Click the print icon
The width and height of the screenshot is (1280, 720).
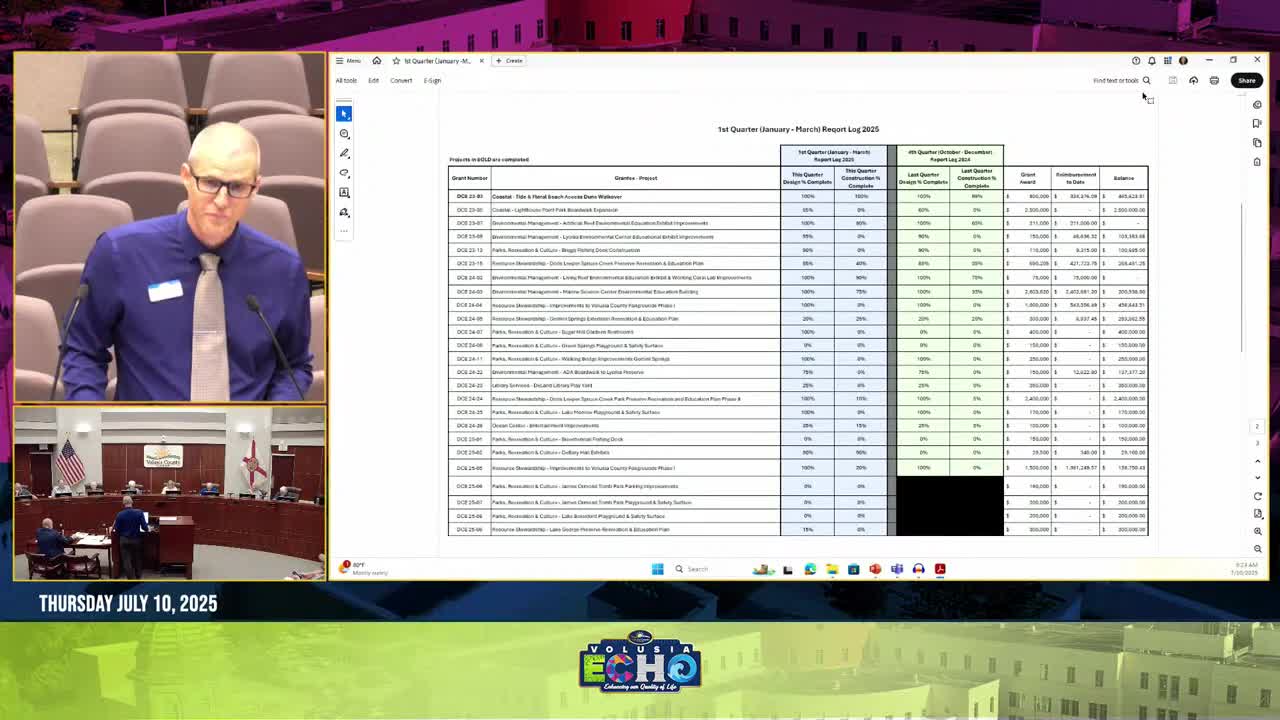click(1214, 80)
